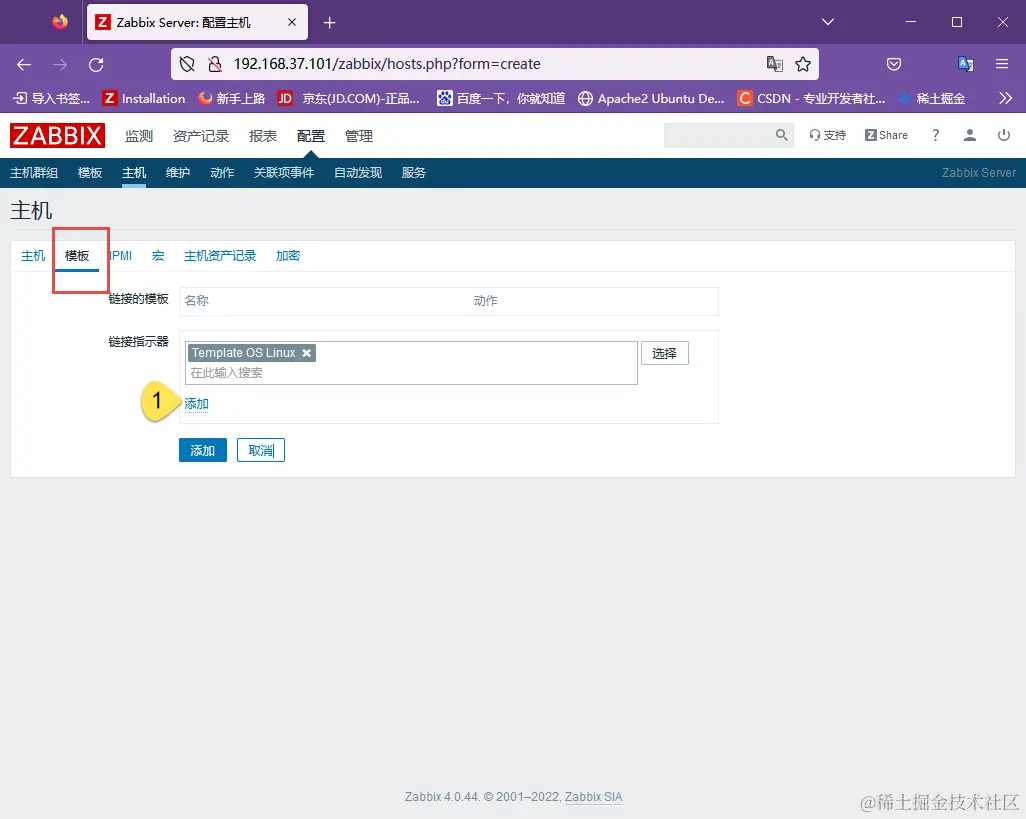This screenshot has width=1026, height=819.
Task: Open the Pocket save icon in toolbar
Action: 894,63
